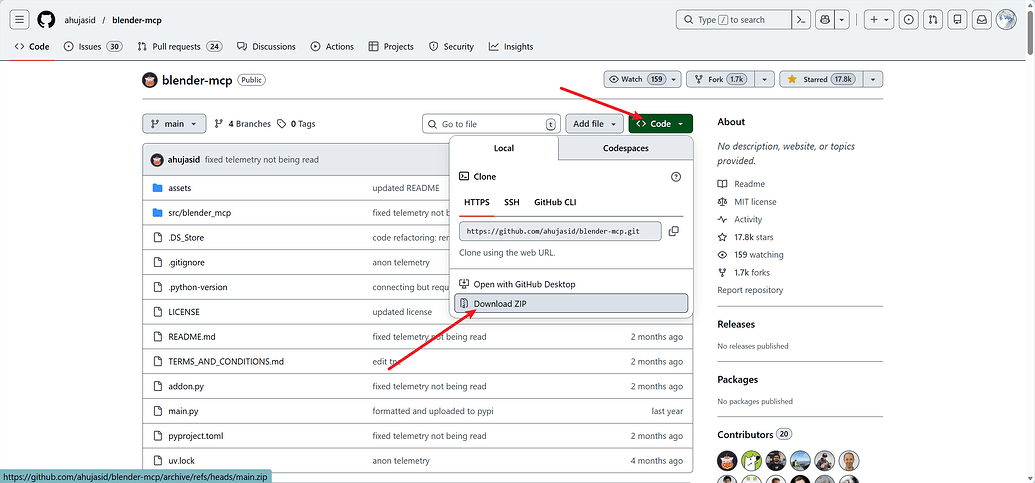Choose Download ZIP
Screen dimensions: 1035x483
click(571, 304)
